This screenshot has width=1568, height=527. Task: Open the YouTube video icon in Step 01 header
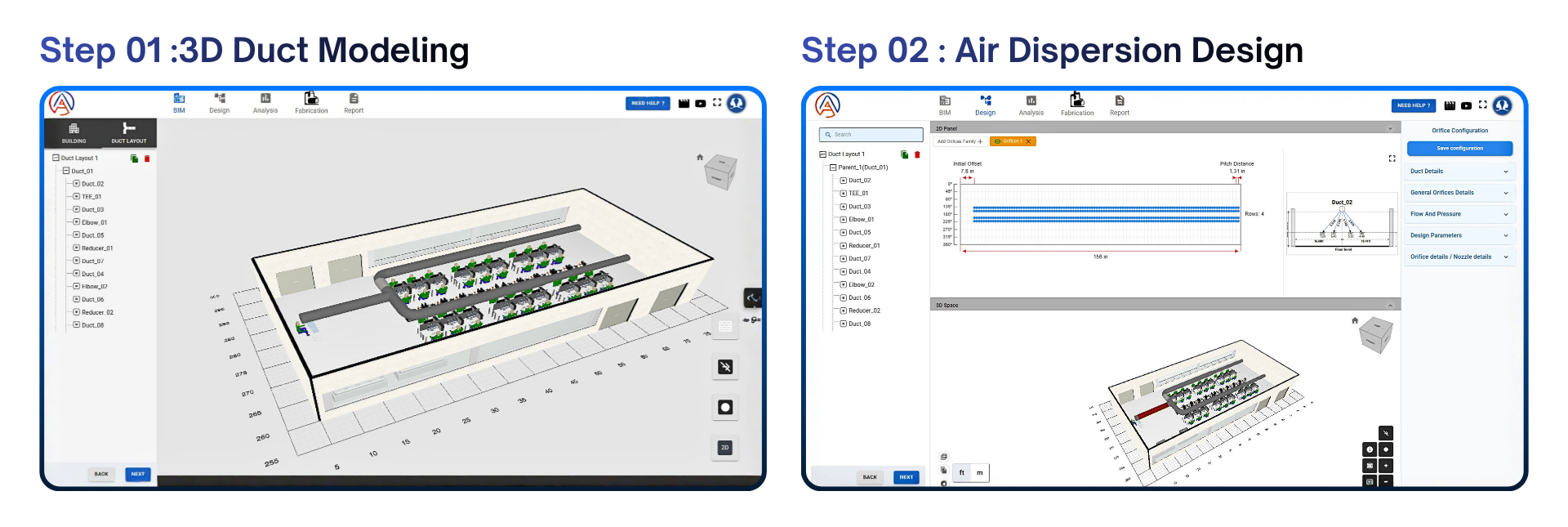point(700,104)
